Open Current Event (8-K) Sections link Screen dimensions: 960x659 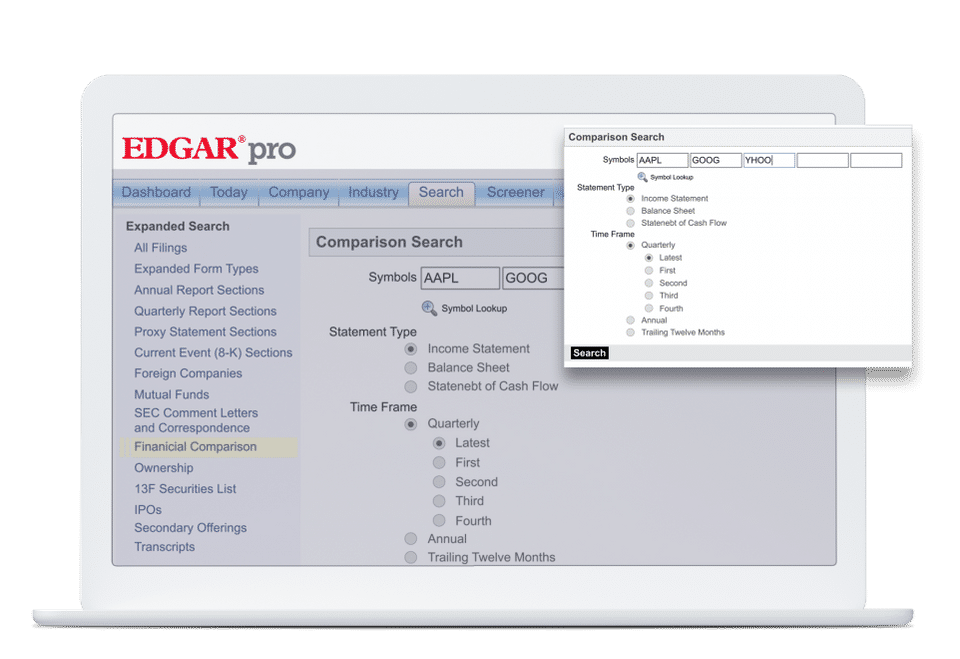[x=213, y=353]
